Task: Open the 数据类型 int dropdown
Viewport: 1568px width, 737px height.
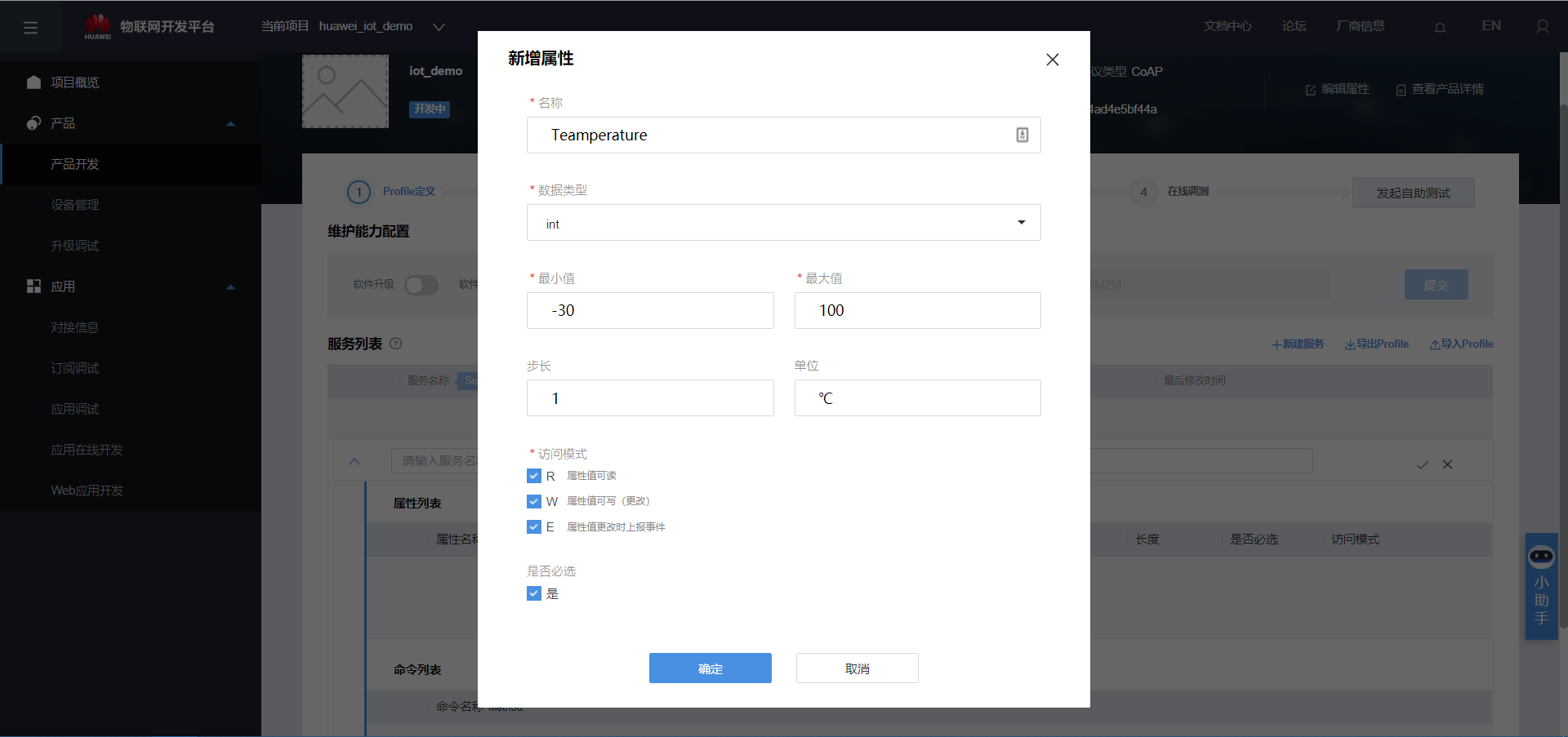Action: (1020, 222)
